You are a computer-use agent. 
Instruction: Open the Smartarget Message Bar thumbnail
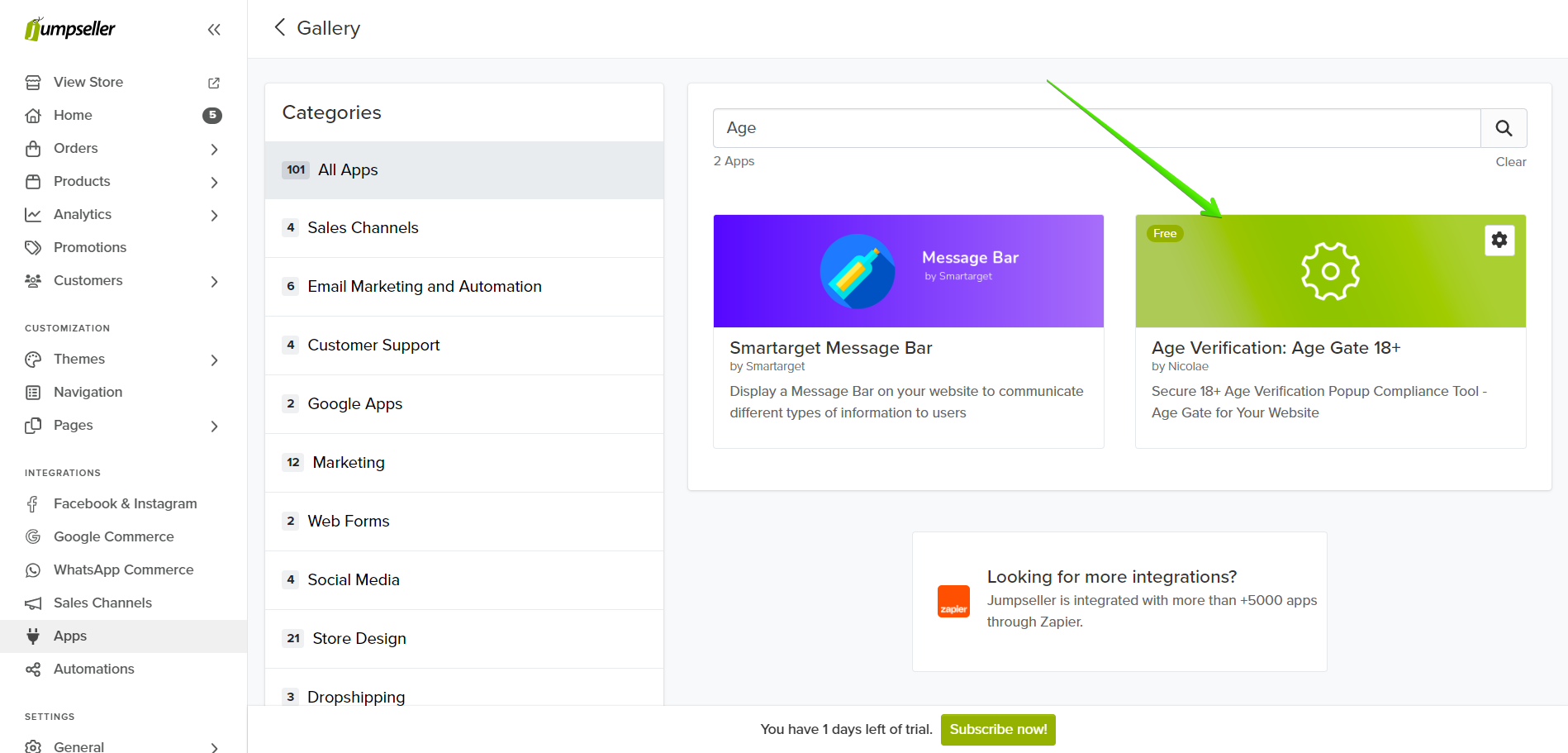click(x=908, y=271)
